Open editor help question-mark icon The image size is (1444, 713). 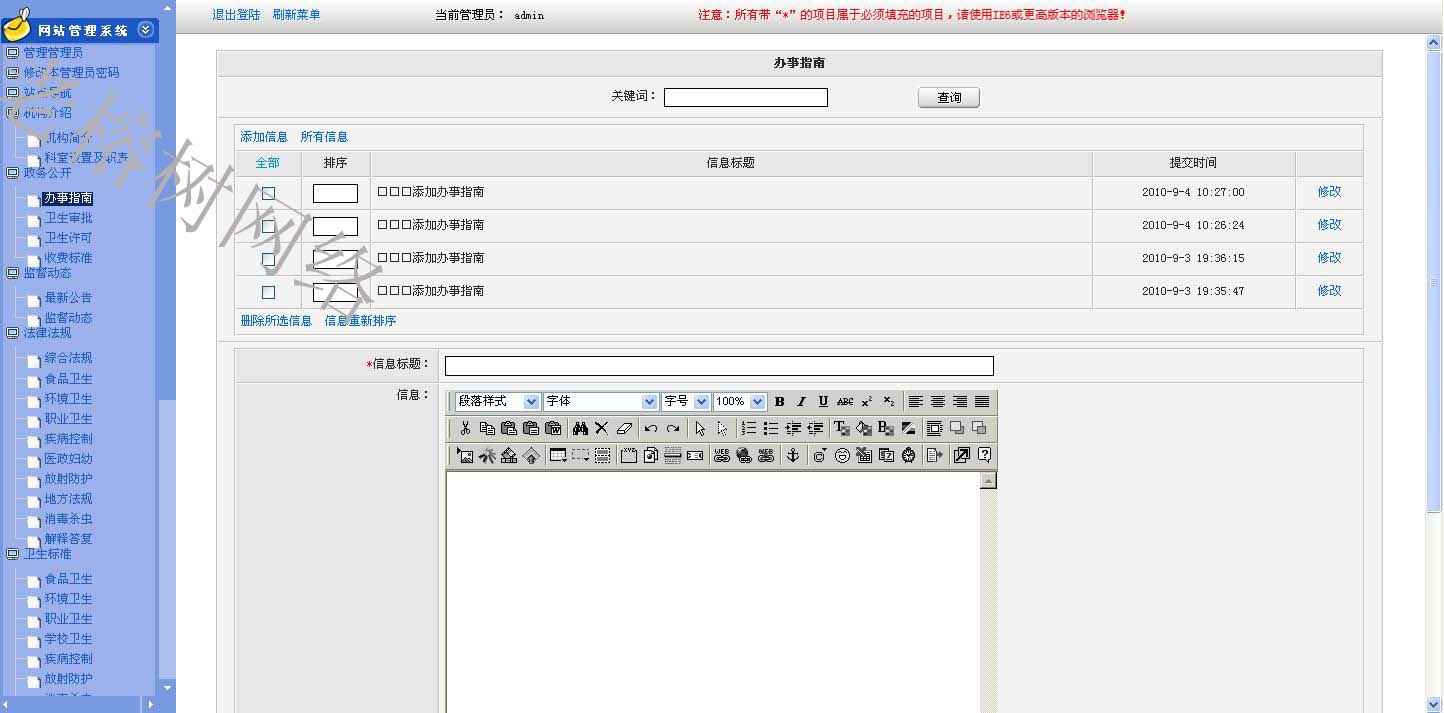(x=985, y=456)
